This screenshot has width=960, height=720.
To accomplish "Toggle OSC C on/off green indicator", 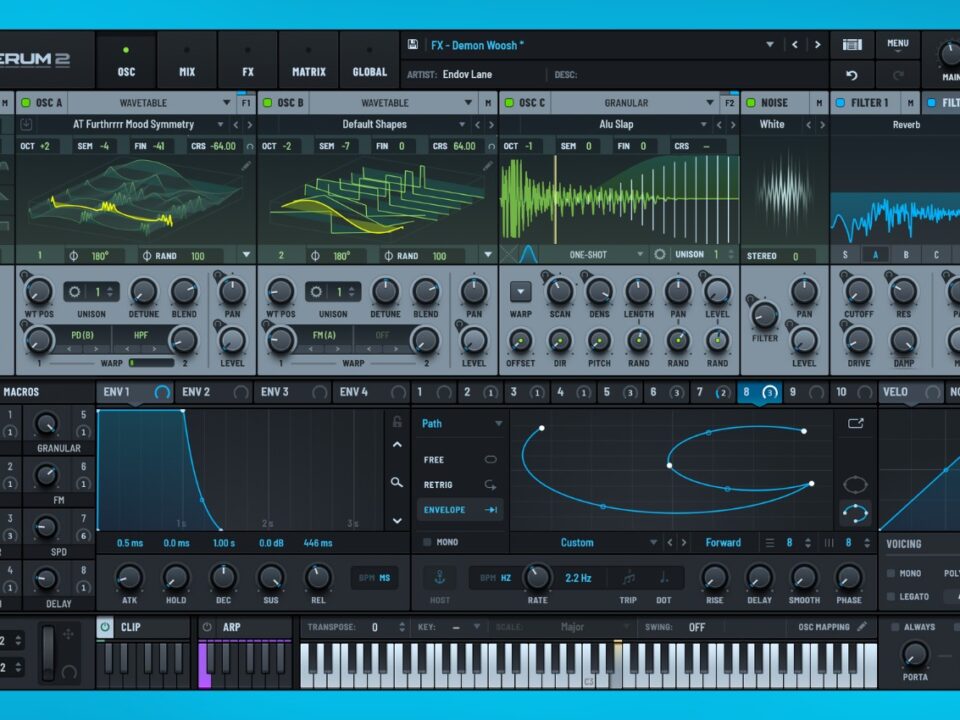I will 508,103.
